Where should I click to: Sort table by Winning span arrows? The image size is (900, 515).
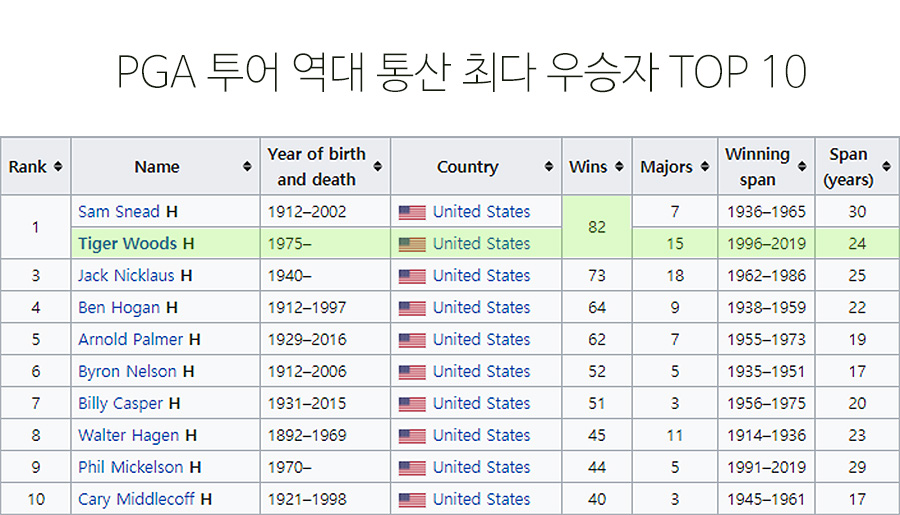(802, 166)
